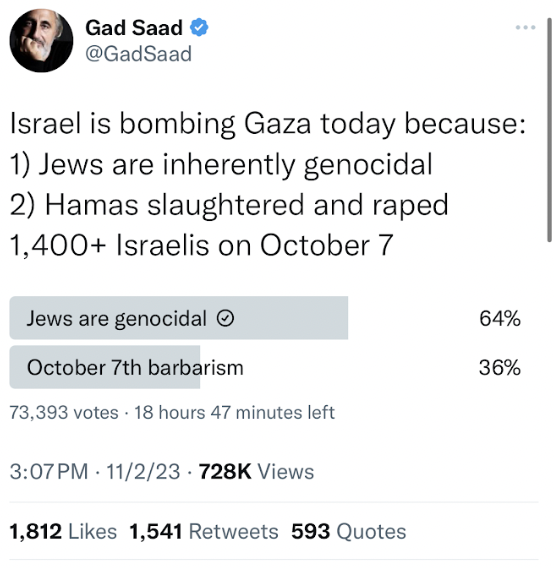Open the 1,541 Retweets list

point(204,531)
